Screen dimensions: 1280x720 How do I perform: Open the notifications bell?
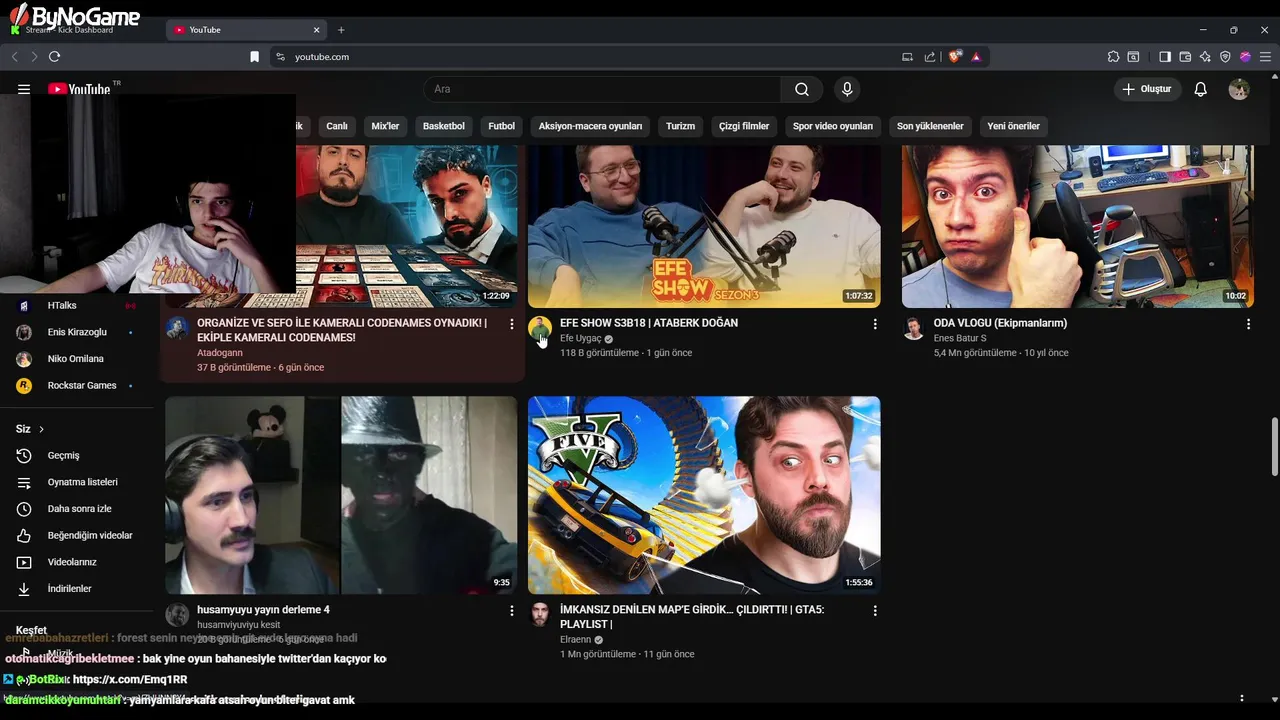pyautogui.click(x=1201, y=89)
